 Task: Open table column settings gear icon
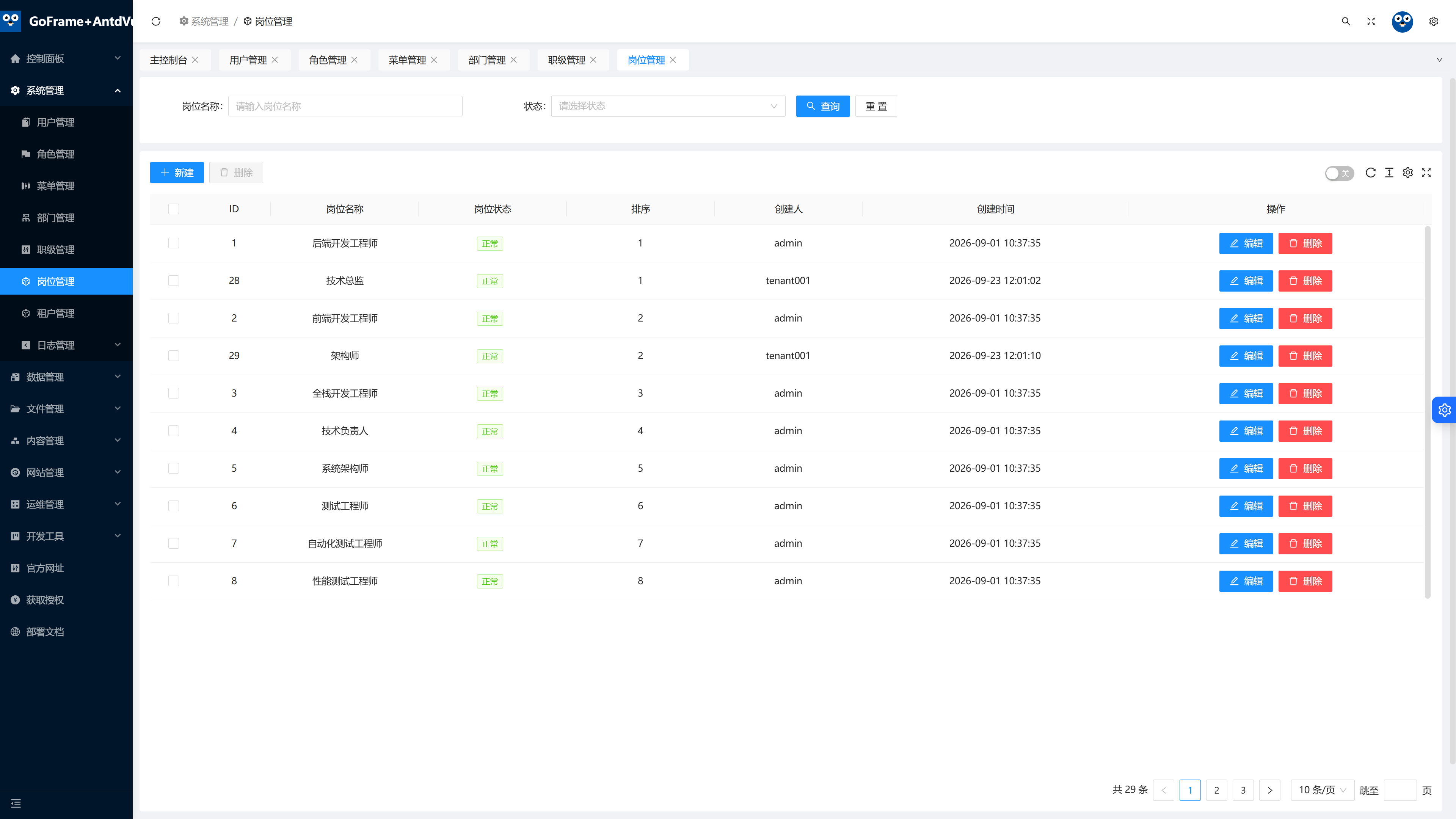click(x=1407, y=173)
